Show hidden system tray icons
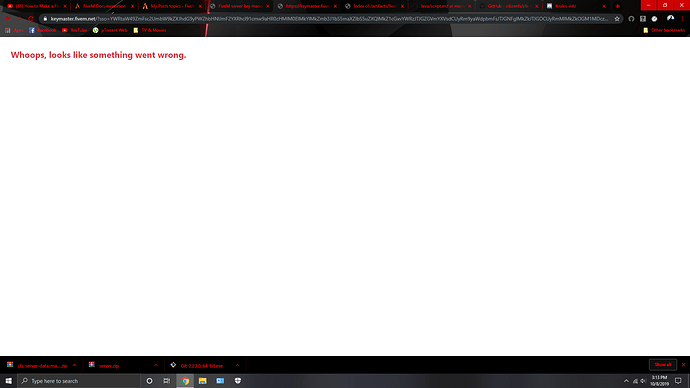 pos(626,381)
